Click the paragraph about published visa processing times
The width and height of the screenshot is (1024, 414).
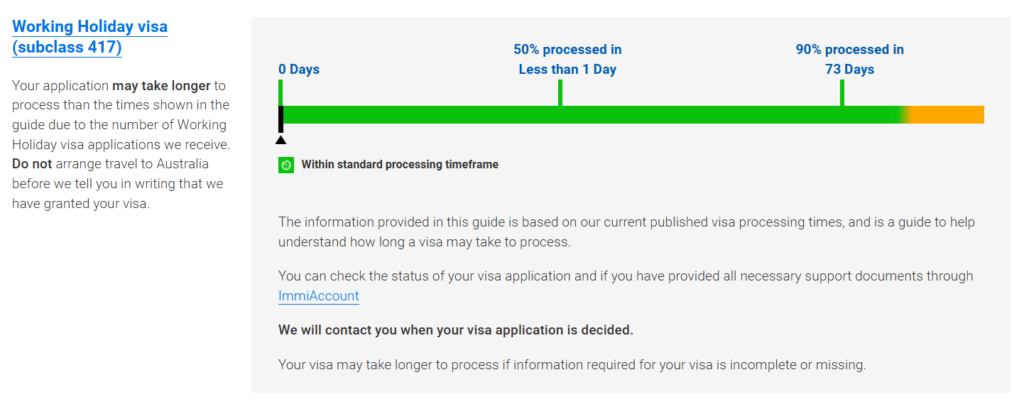tap(626, 232)
